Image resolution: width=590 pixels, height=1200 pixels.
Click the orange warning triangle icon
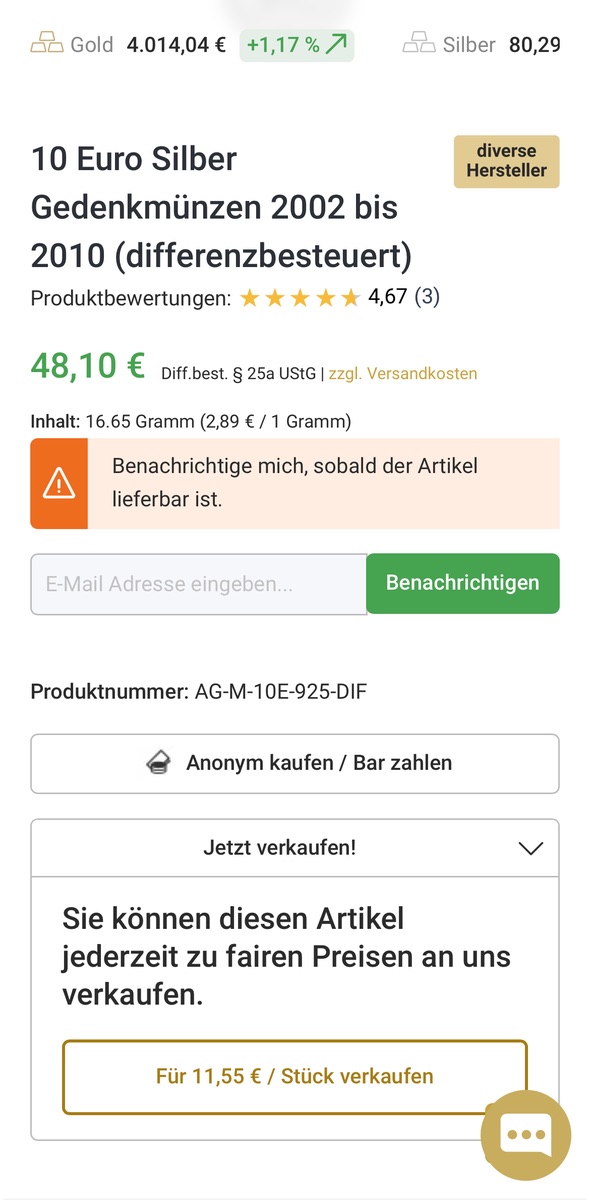pyautogui.click(x=59, y=483)
